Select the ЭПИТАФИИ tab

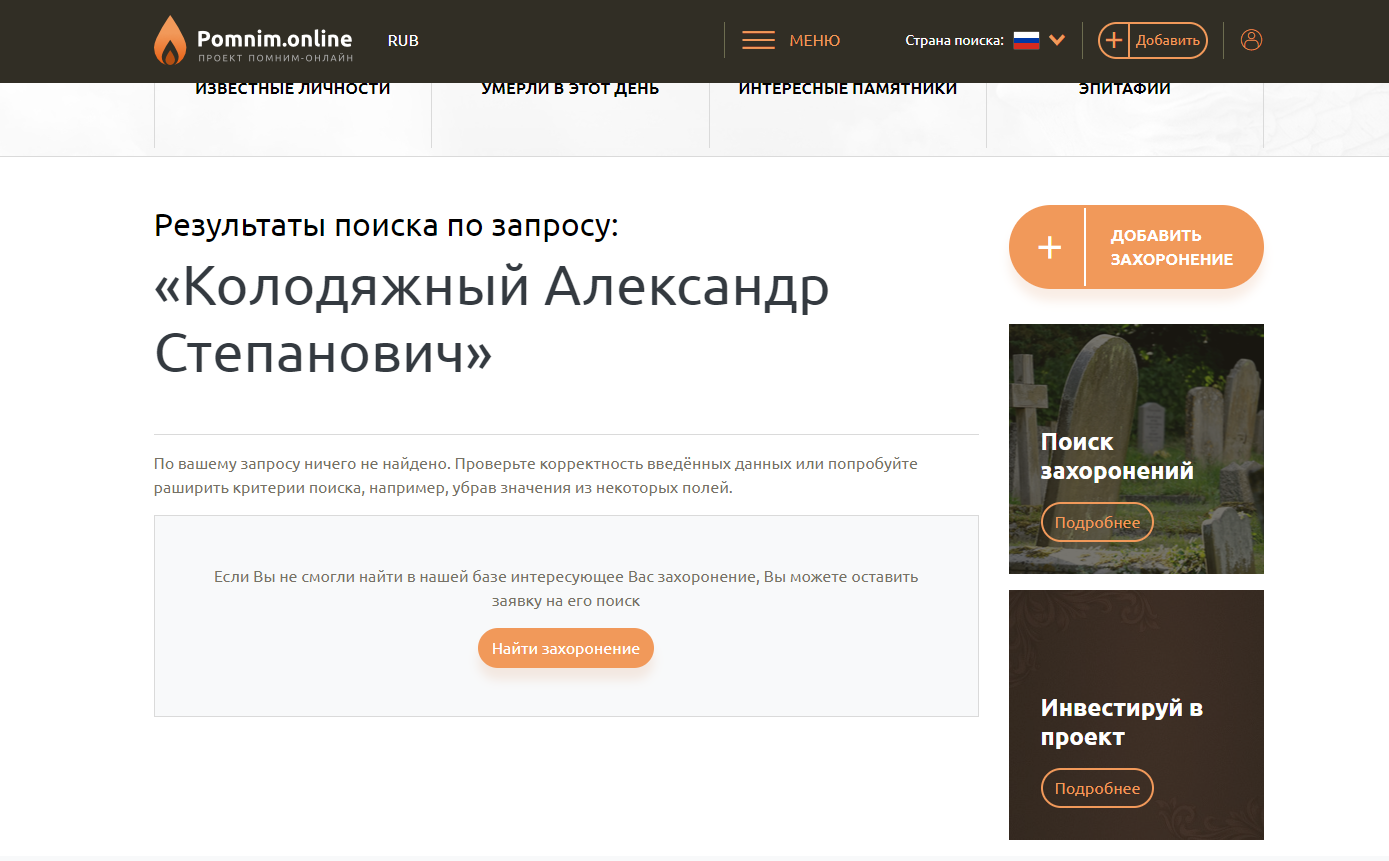(1125, 90)
